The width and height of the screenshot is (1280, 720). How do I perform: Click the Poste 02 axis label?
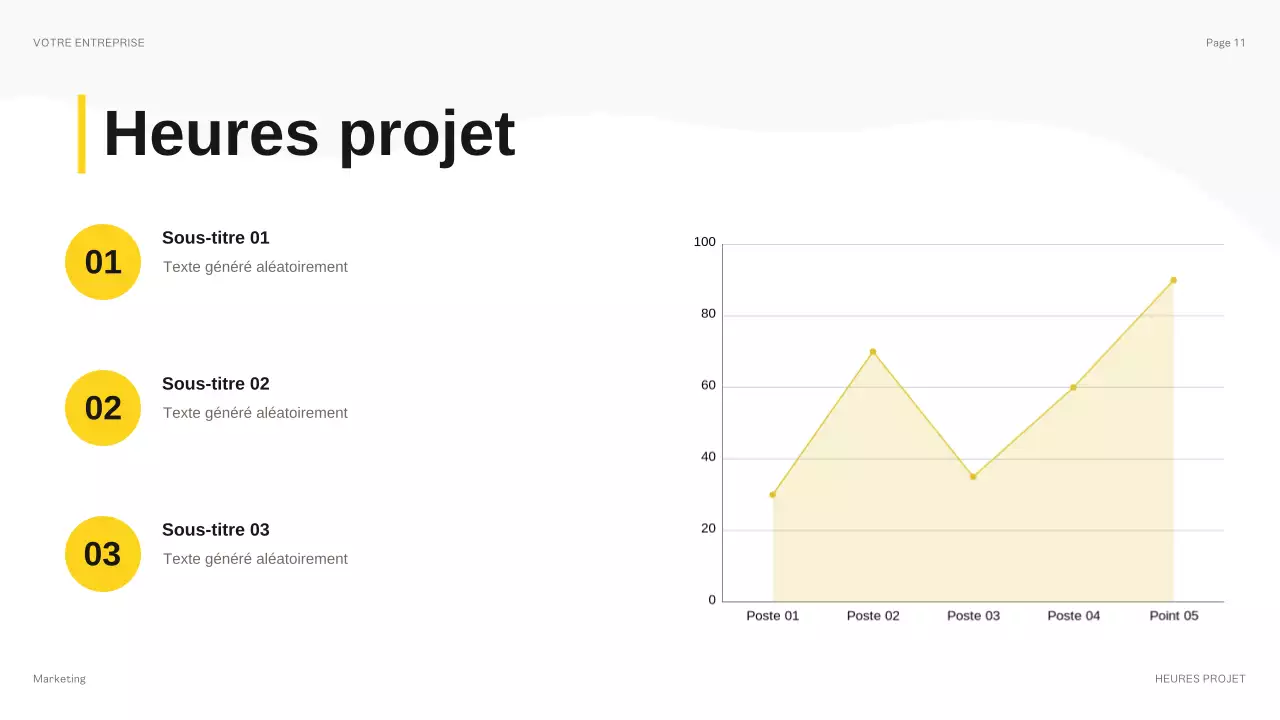873,615
